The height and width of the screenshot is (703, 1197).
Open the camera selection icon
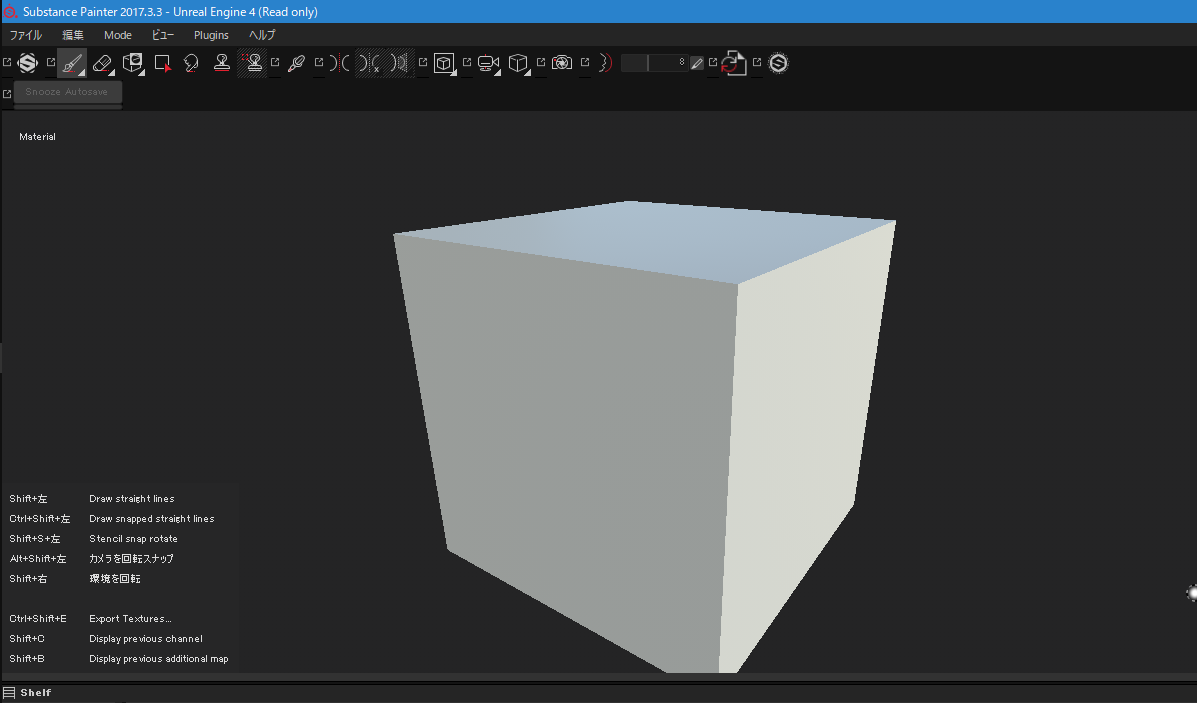pyautogui.click(x=489, y=63)
